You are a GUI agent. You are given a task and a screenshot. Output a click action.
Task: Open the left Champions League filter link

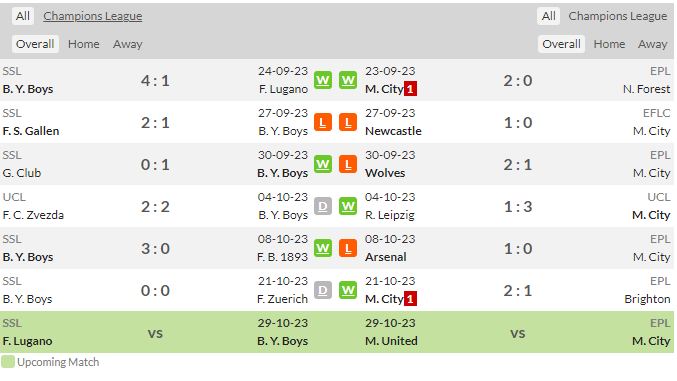coord(92,16)
